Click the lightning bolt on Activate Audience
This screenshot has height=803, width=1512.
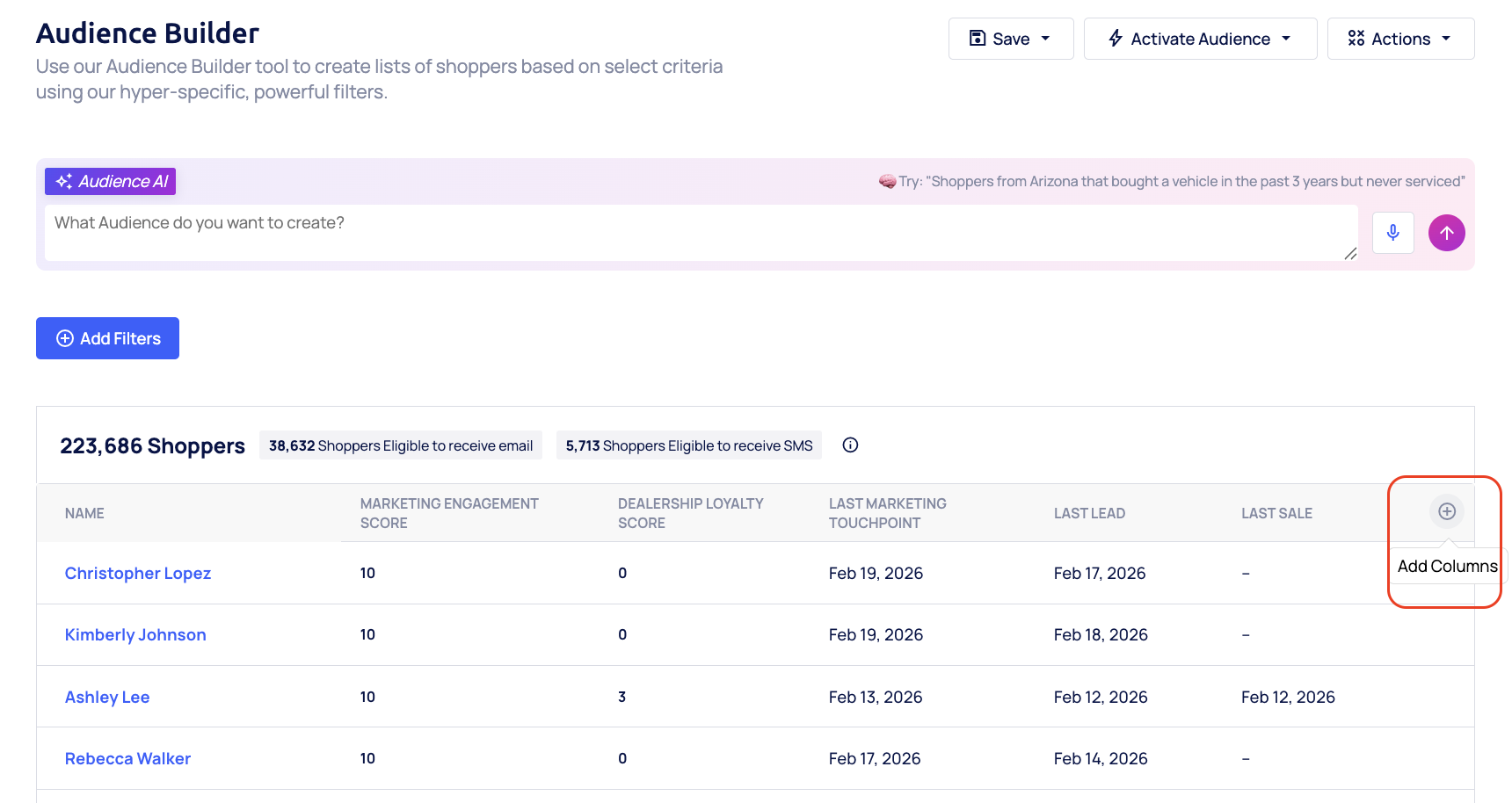coord(1115,38)
